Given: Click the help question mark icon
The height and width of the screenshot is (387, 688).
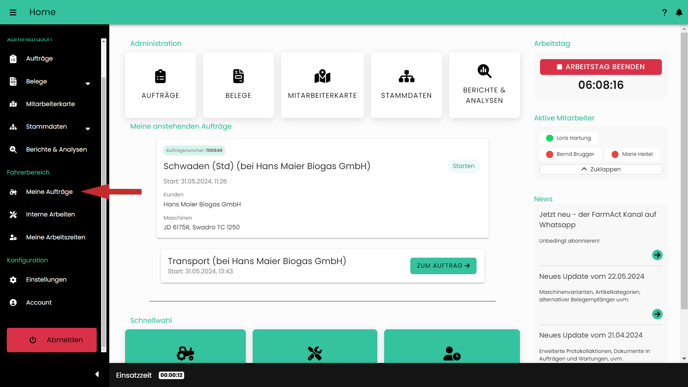Looking at the screenshot, I should click(x=664, y=12).
